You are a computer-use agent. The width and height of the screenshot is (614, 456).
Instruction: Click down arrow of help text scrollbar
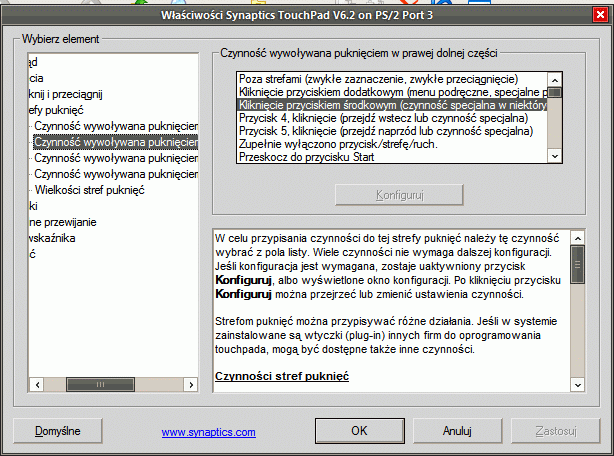pyautogui.click(x=578, y=385)
